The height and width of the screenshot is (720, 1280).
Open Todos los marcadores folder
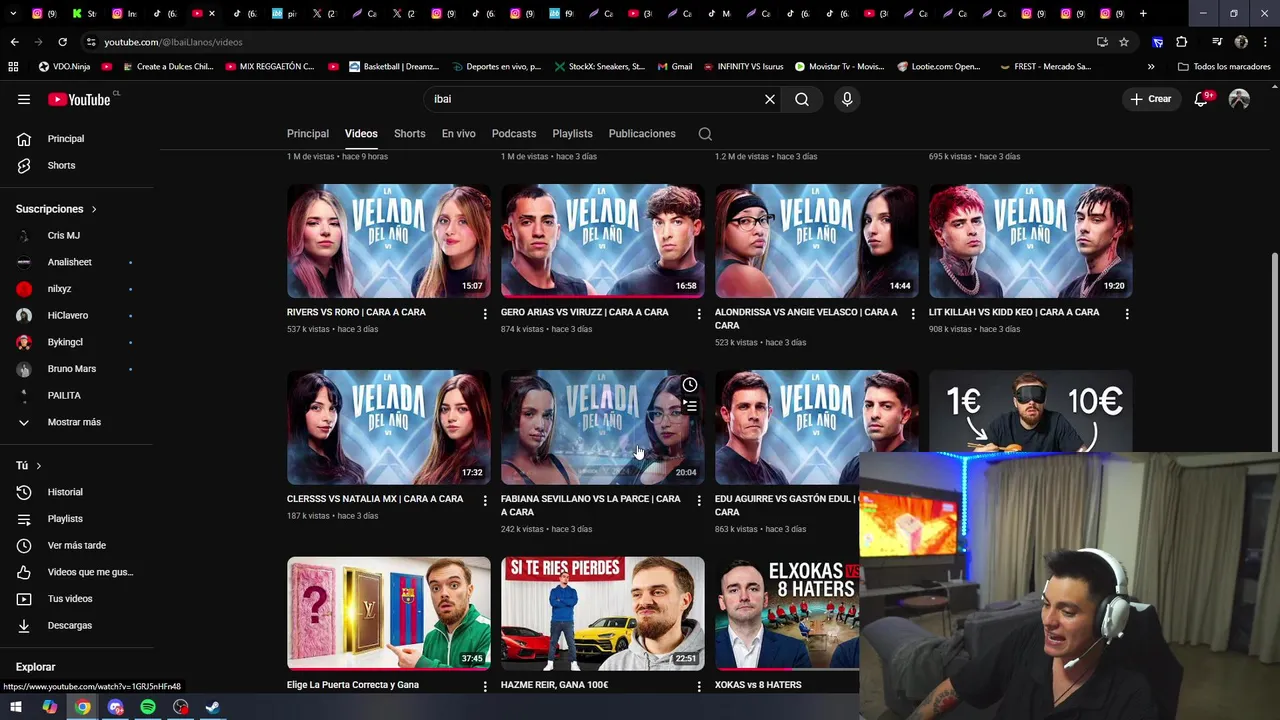click(1224, 67)
